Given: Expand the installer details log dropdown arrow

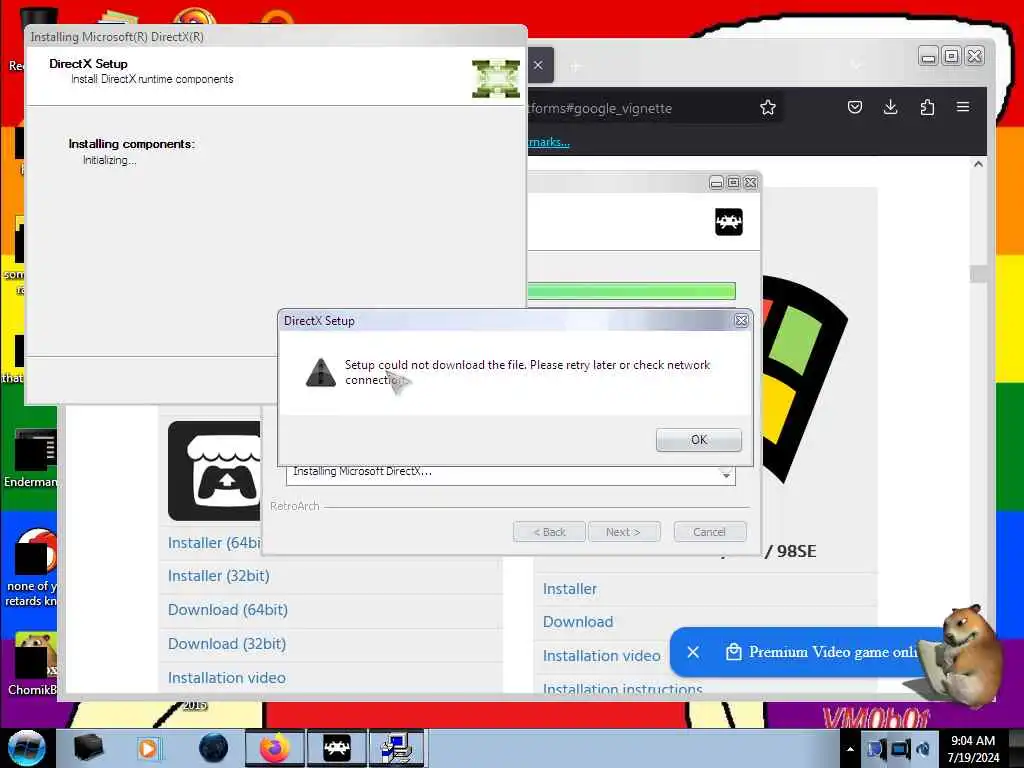Looking at the screenshot, I should pyautogui.click(x=726, y=474).
